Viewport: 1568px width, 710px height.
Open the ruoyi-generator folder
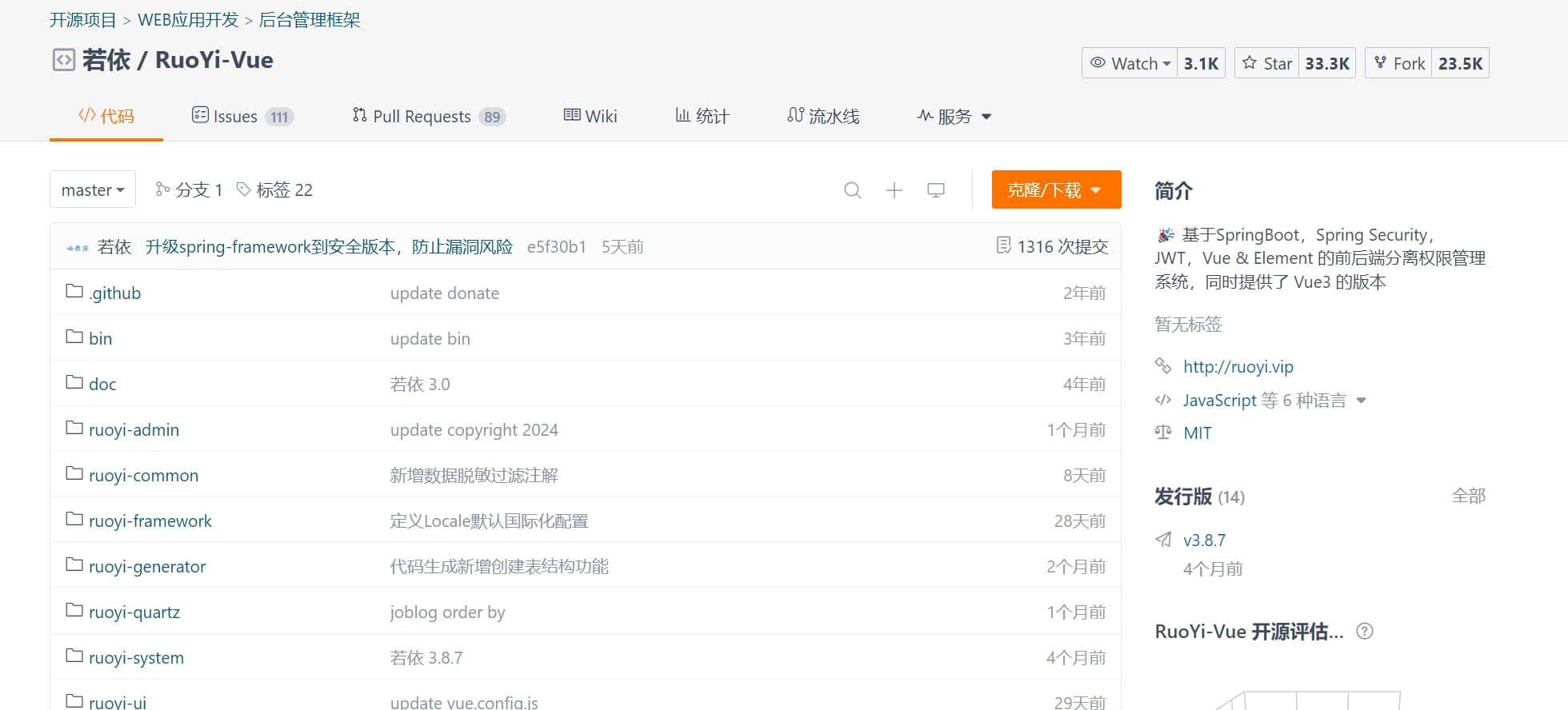pos(147,567)
